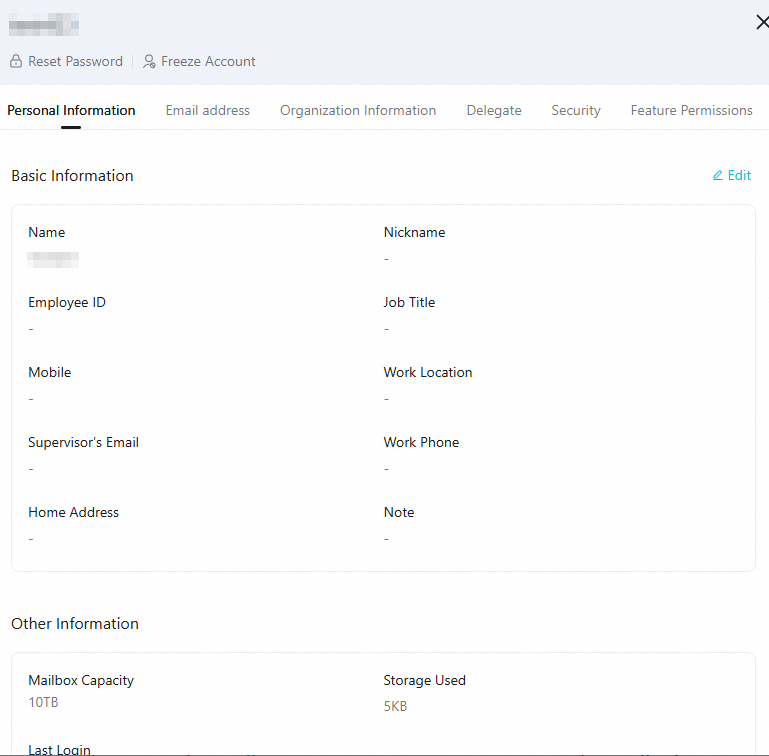Click the Other Information heading
The height and width of the screenshot is (756, 769).
point(75,624)
